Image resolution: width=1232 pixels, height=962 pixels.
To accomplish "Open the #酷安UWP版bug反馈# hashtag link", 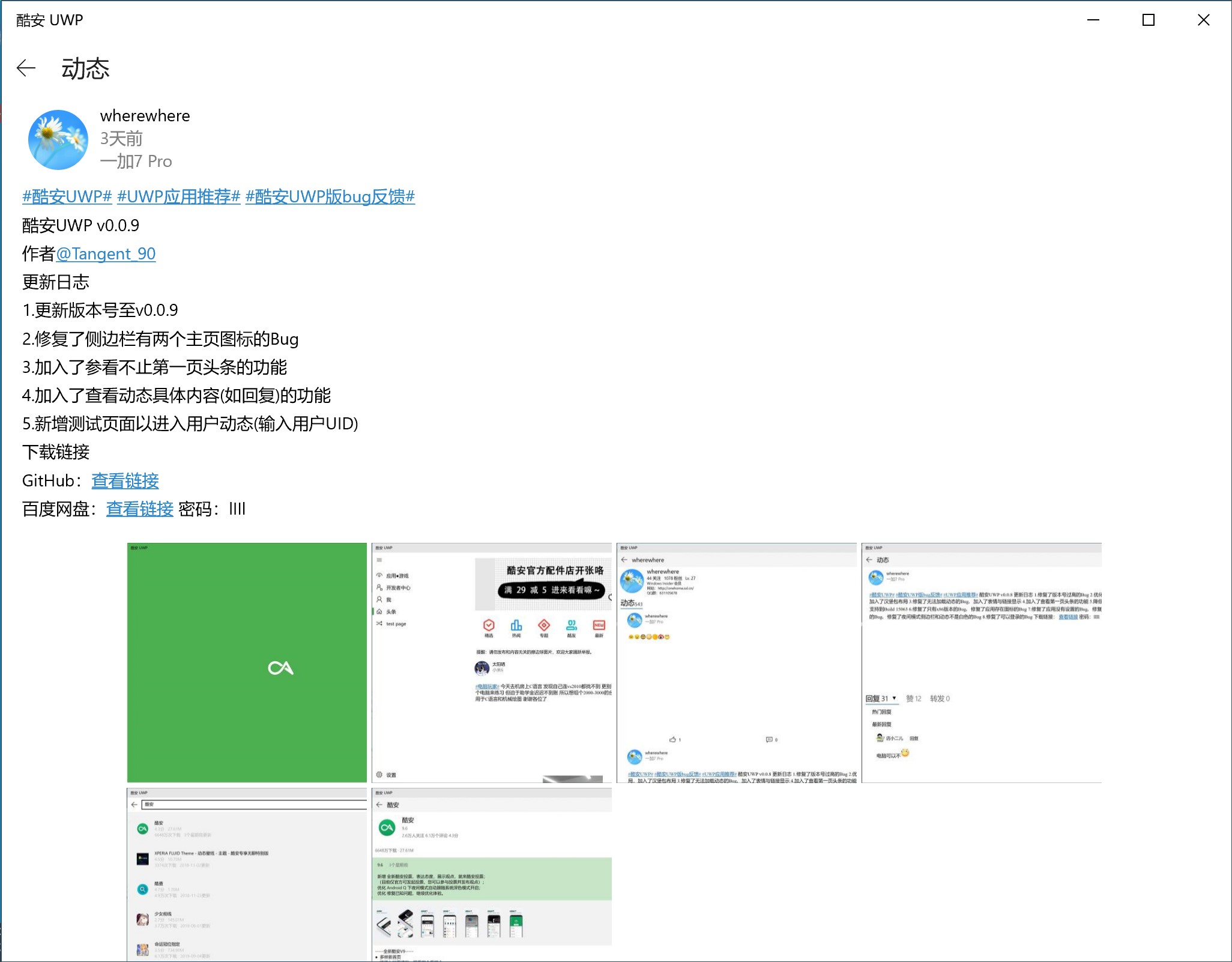I will coord(330,196).
